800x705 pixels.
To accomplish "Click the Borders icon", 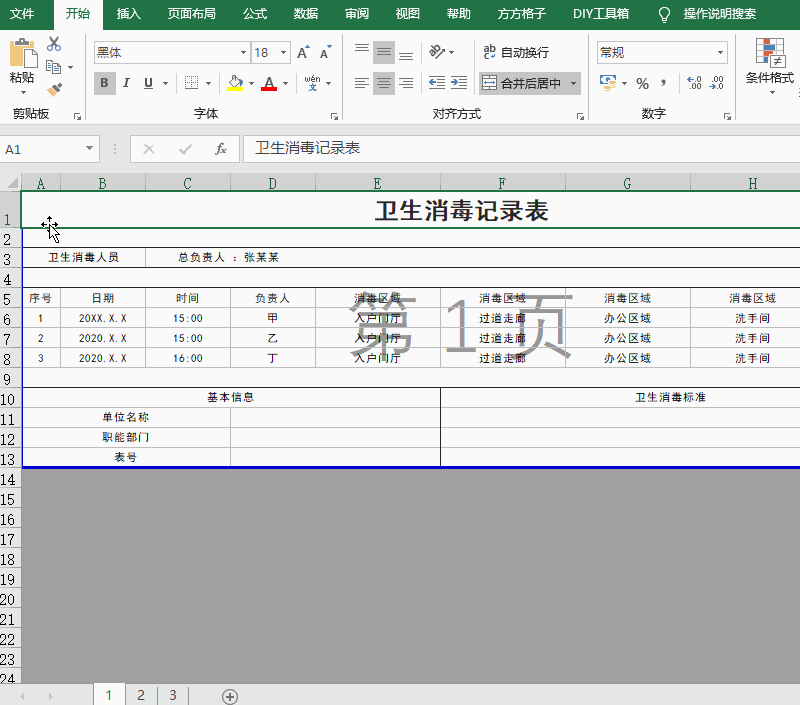I will click(191, 83).
